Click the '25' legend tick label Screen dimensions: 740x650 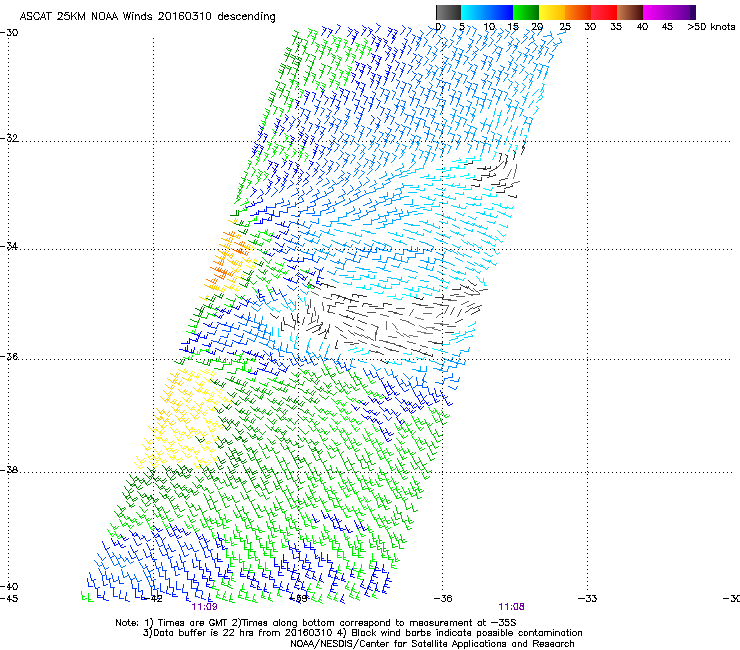click(x=565, y=27)
